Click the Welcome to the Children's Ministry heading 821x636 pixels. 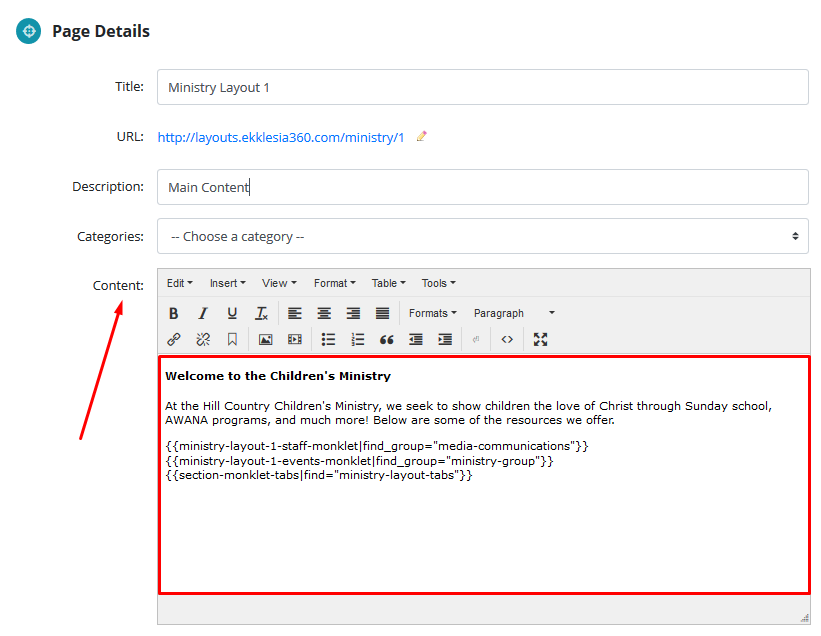point(278,376)
